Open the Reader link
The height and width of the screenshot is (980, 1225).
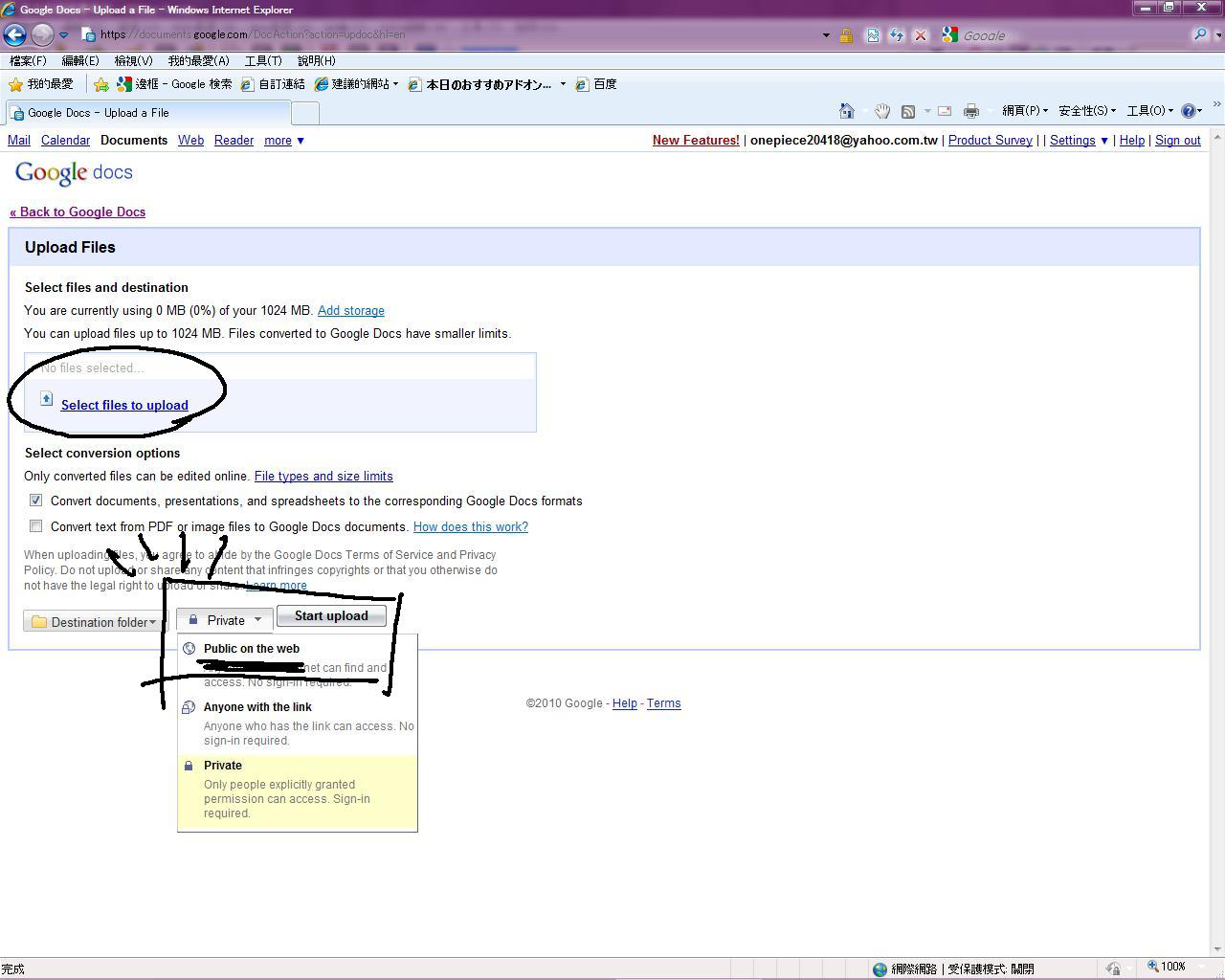pos(234,140)
